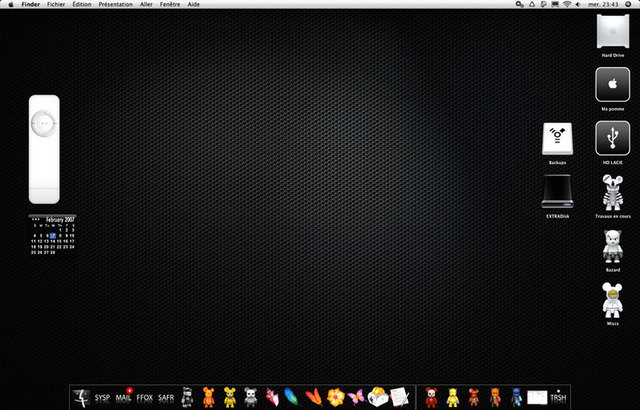Open the Apple menu
Image resolution: width=640 pixels, height=410 pixels.
9,5
